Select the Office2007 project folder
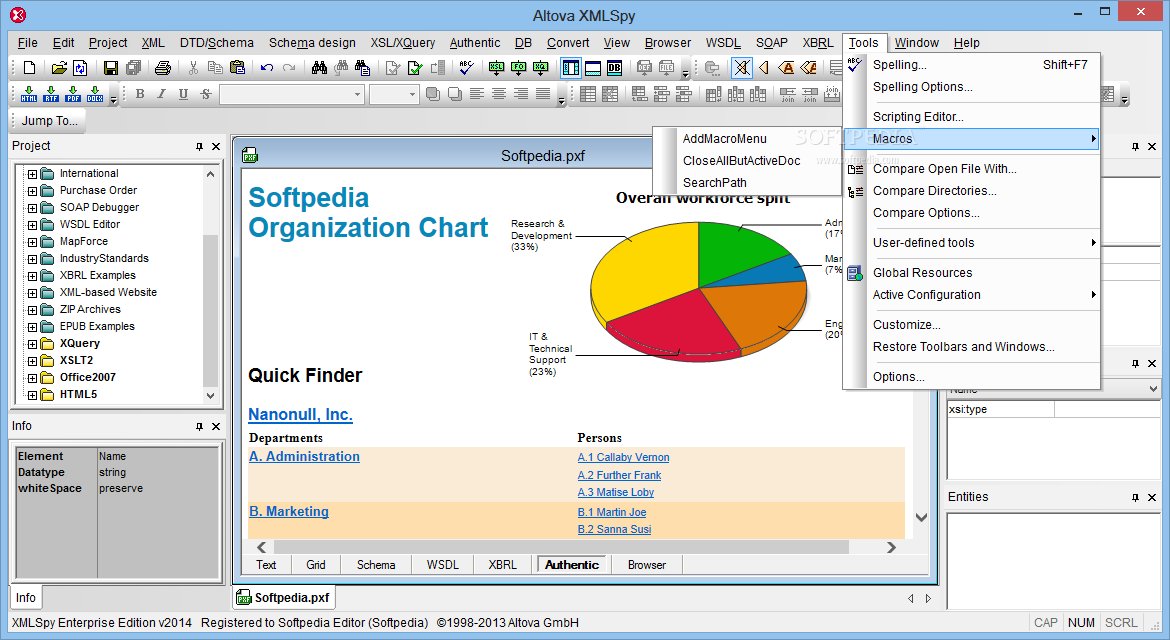Image resolution: width=1170 pixels, height=640 pixels. click(x=87, y=378)
